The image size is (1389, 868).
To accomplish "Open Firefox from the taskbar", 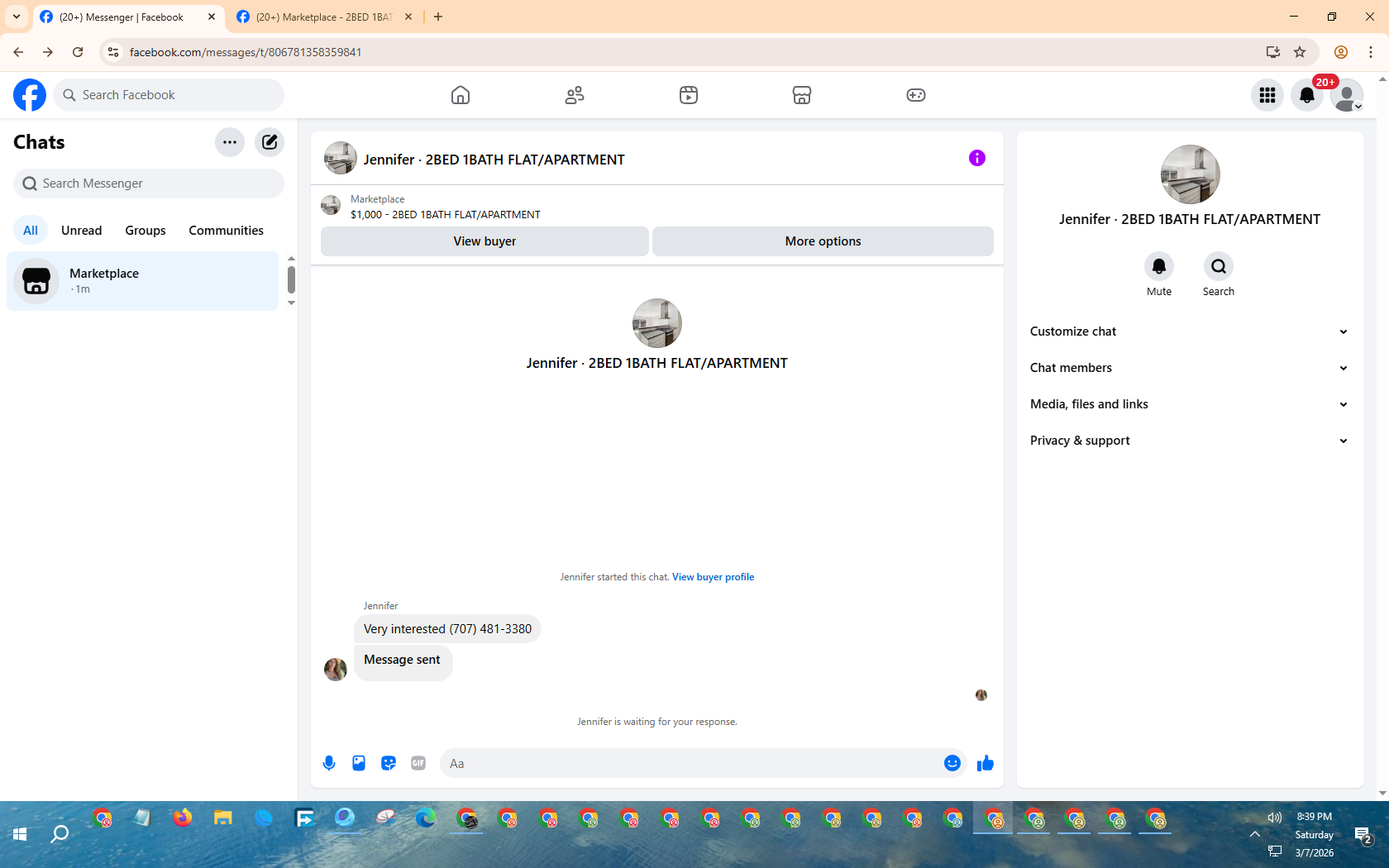I will point(183,818).
